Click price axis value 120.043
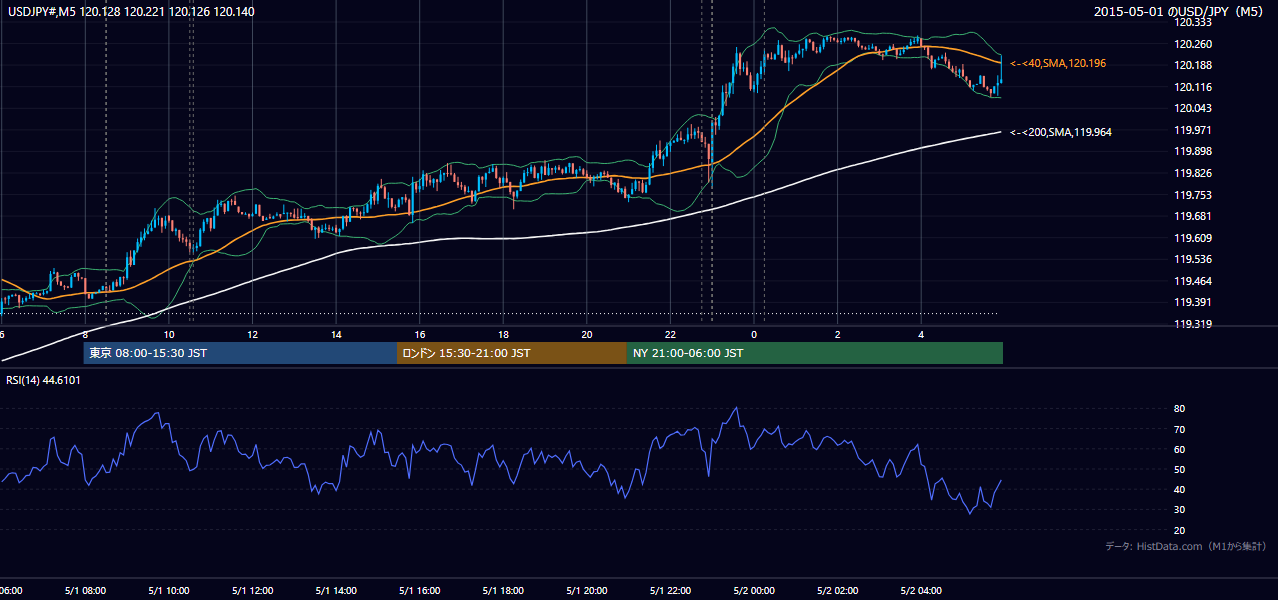1278x600 pixels. pos(1193,108)
